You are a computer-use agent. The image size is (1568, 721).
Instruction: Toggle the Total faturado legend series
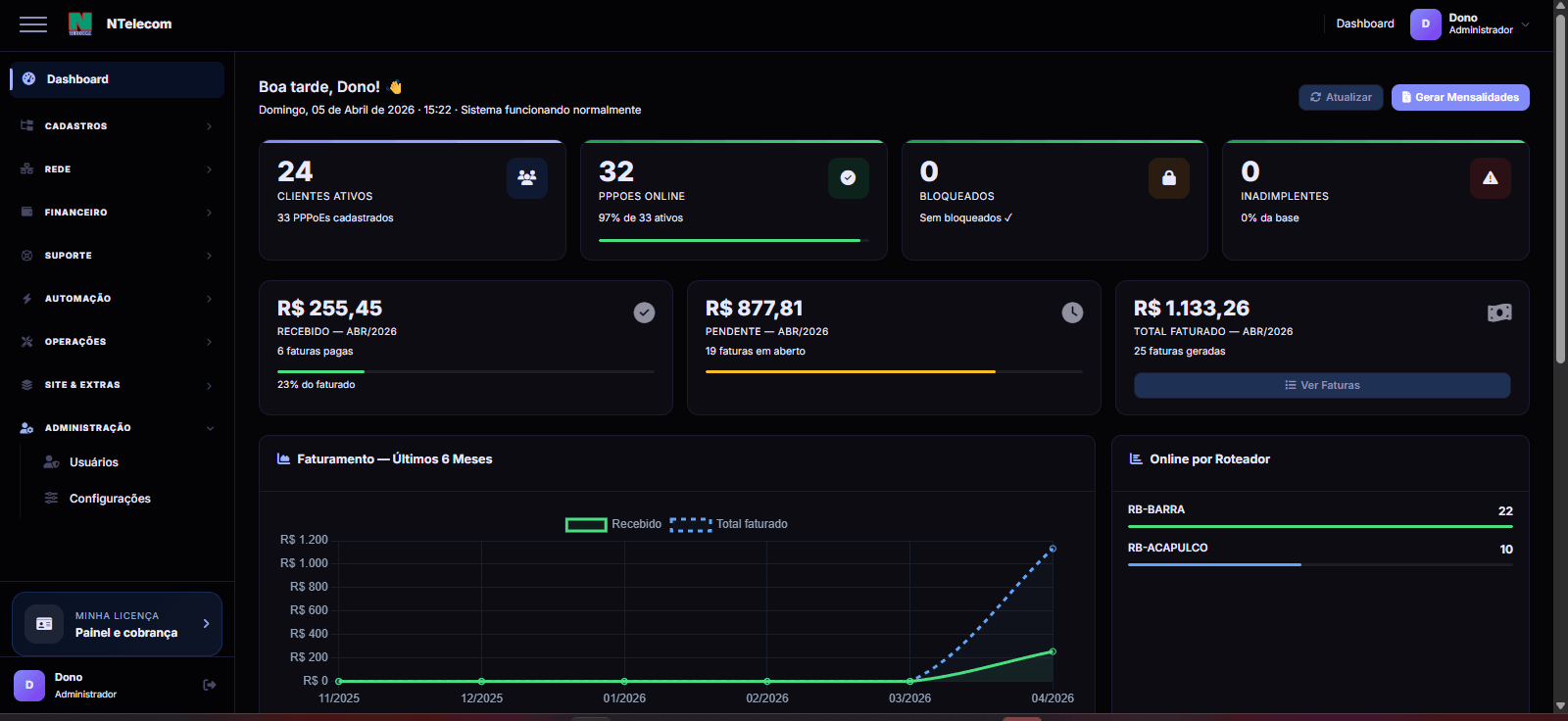728,524
